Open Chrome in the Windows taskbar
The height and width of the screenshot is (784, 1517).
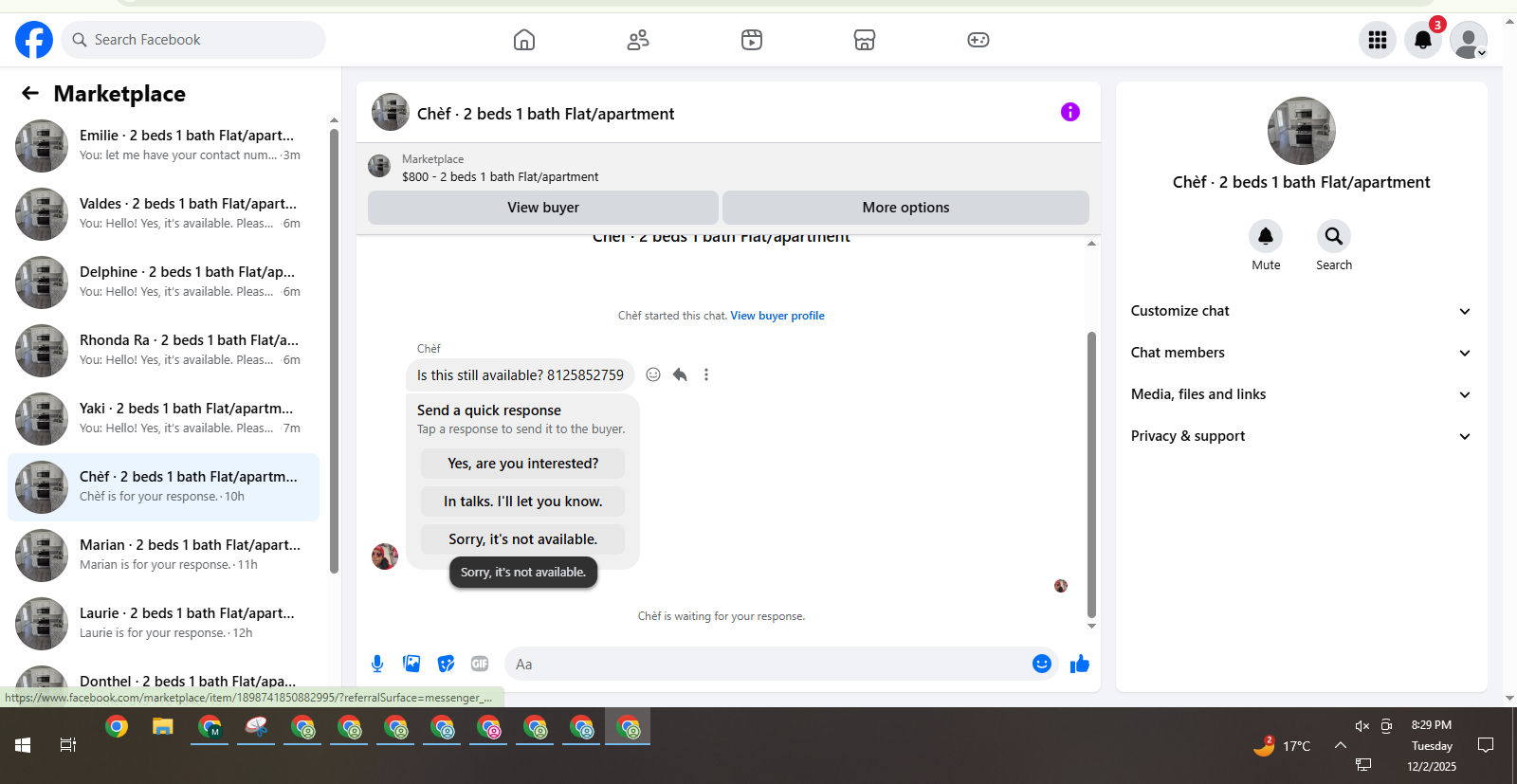click(117, 727)
